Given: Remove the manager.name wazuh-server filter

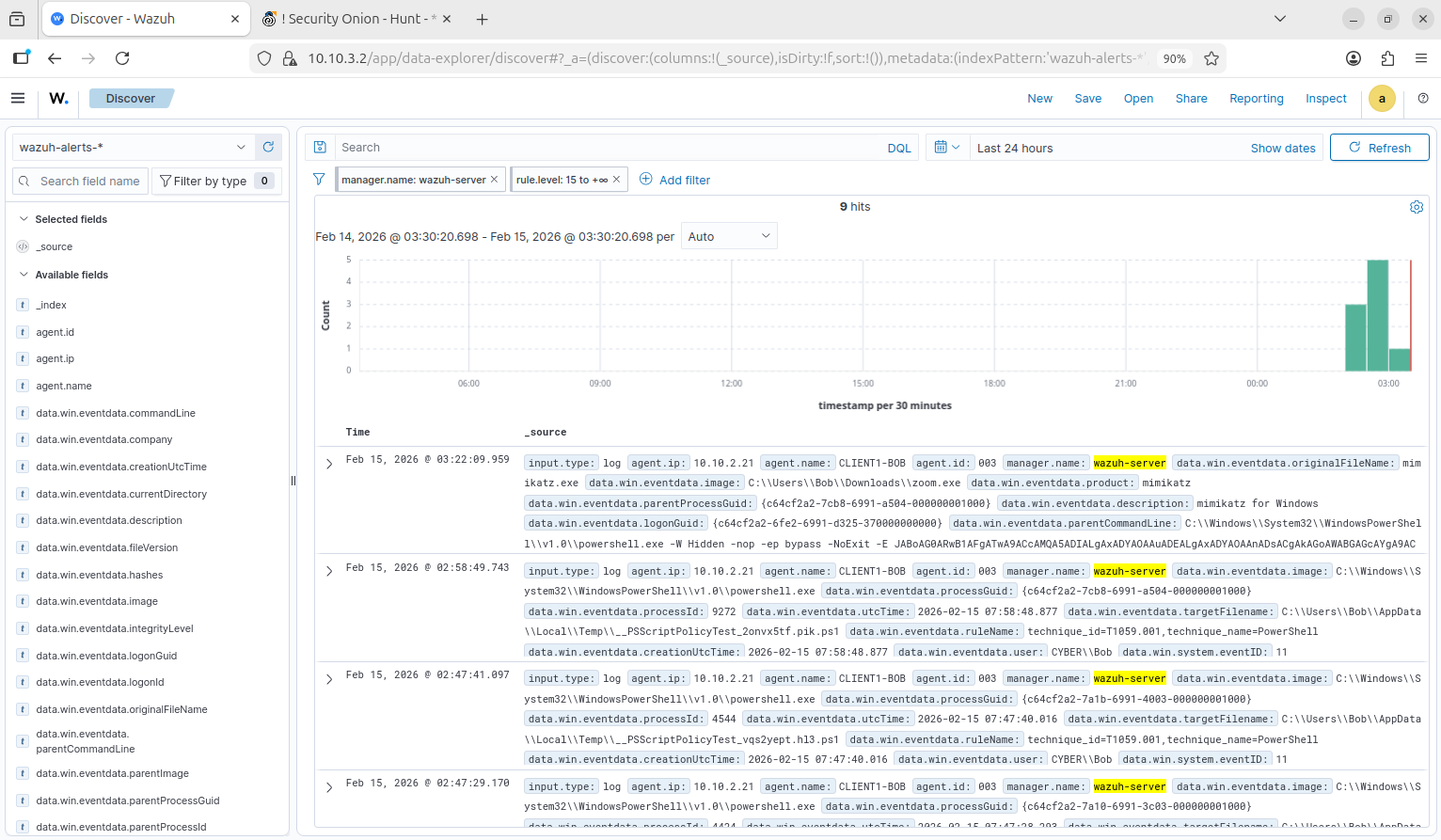Looking at the screenshot, I should (x=494, y=180).
